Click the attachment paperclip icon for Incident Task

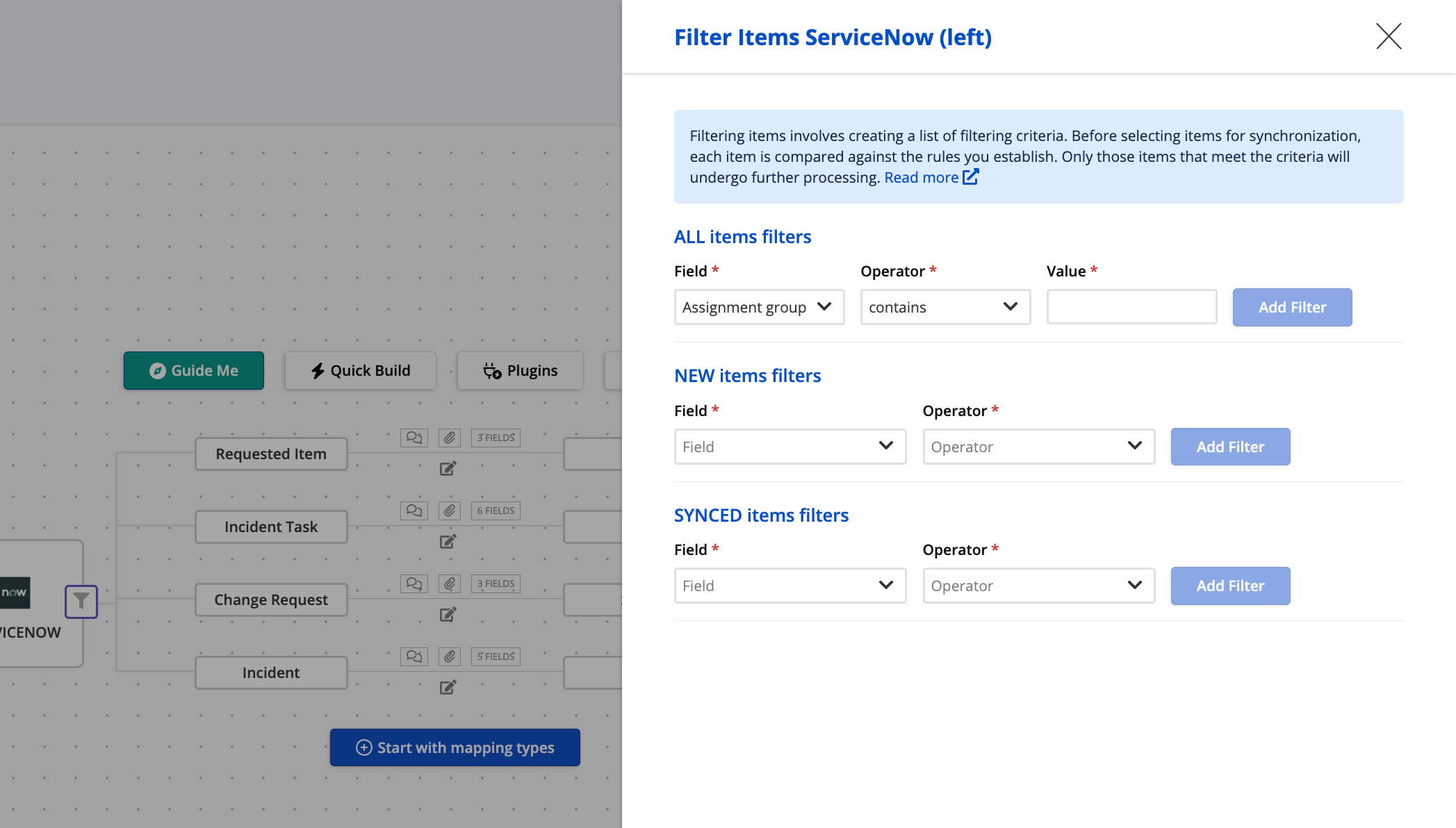tap(450, 511)
